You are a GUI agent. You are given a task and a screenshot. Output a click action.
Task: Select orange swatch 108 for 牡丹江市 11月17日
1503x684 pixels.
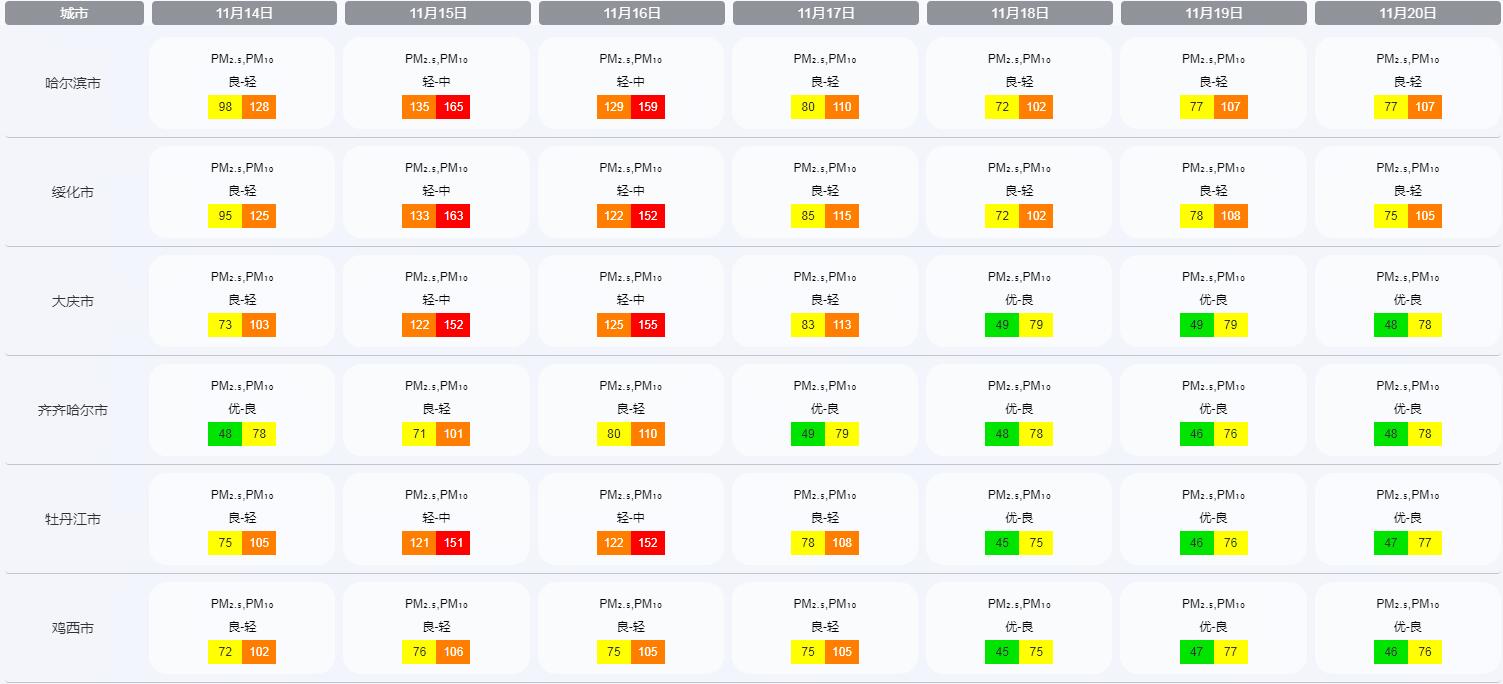pos(842,543)
